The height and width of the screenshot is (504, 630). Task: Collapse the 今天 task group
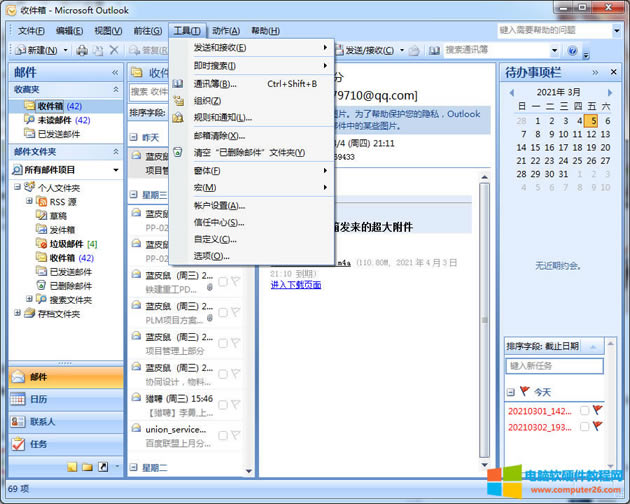tap(510, 392)
